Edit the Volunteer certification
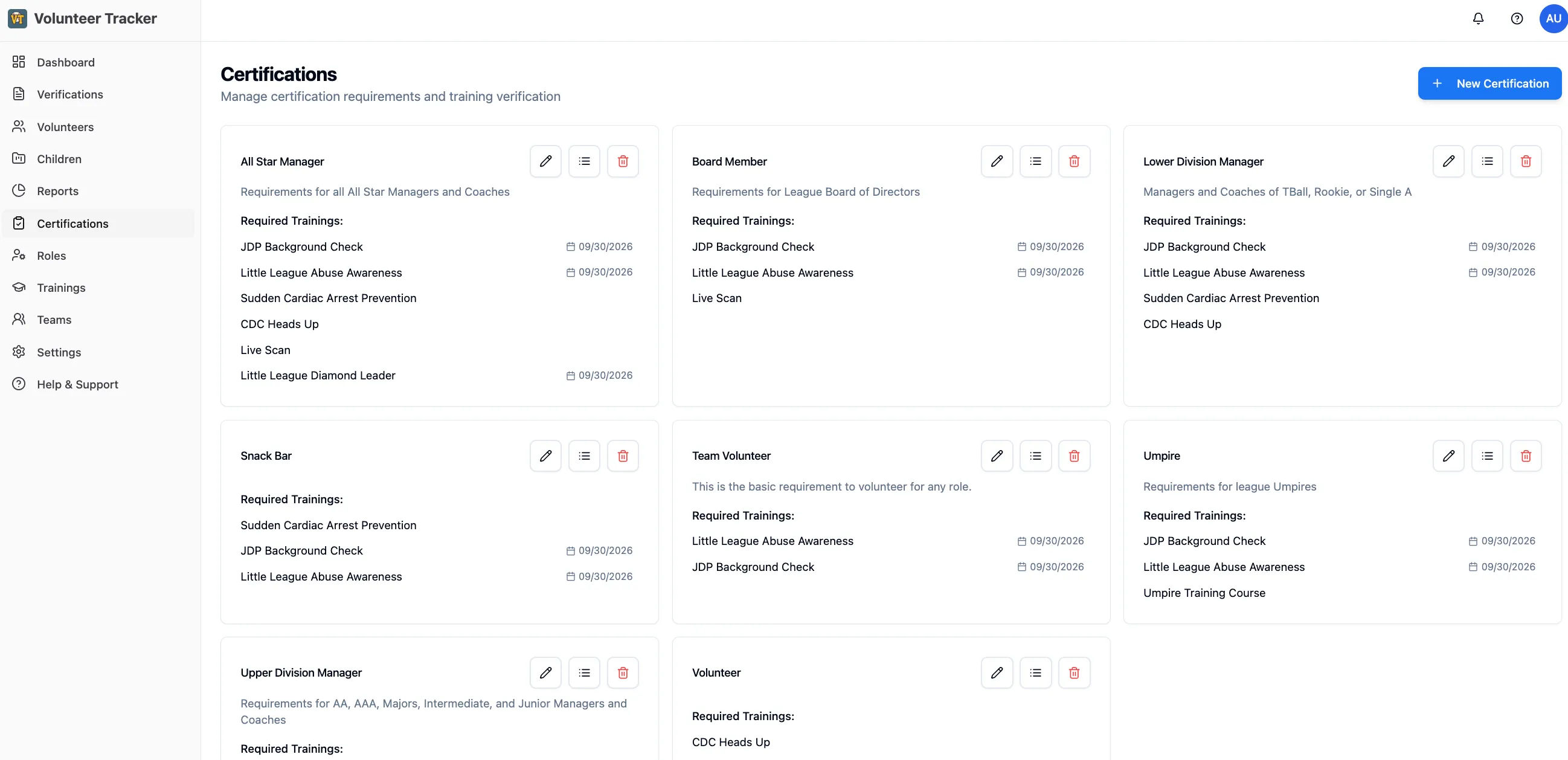This screenshot has width=1568, height=760. 997,672
